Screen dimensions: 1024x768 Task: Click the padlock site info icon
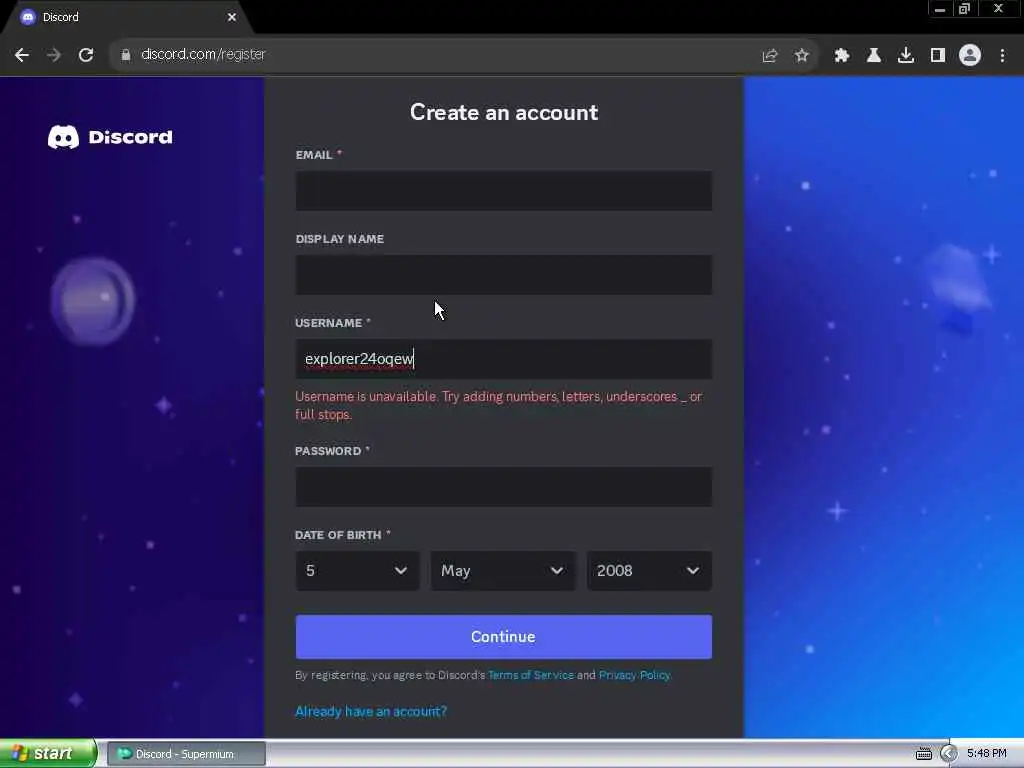pyautogui.click(x=126, y=55)
